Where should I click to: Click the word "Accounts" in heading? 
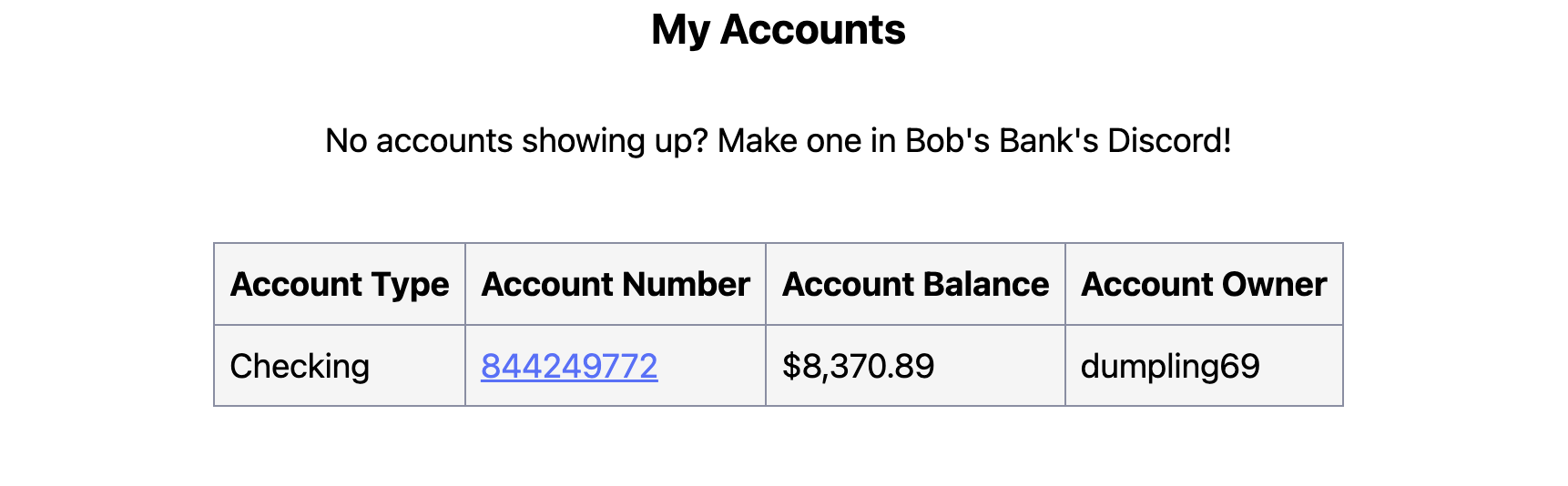(x=813, y=30)
